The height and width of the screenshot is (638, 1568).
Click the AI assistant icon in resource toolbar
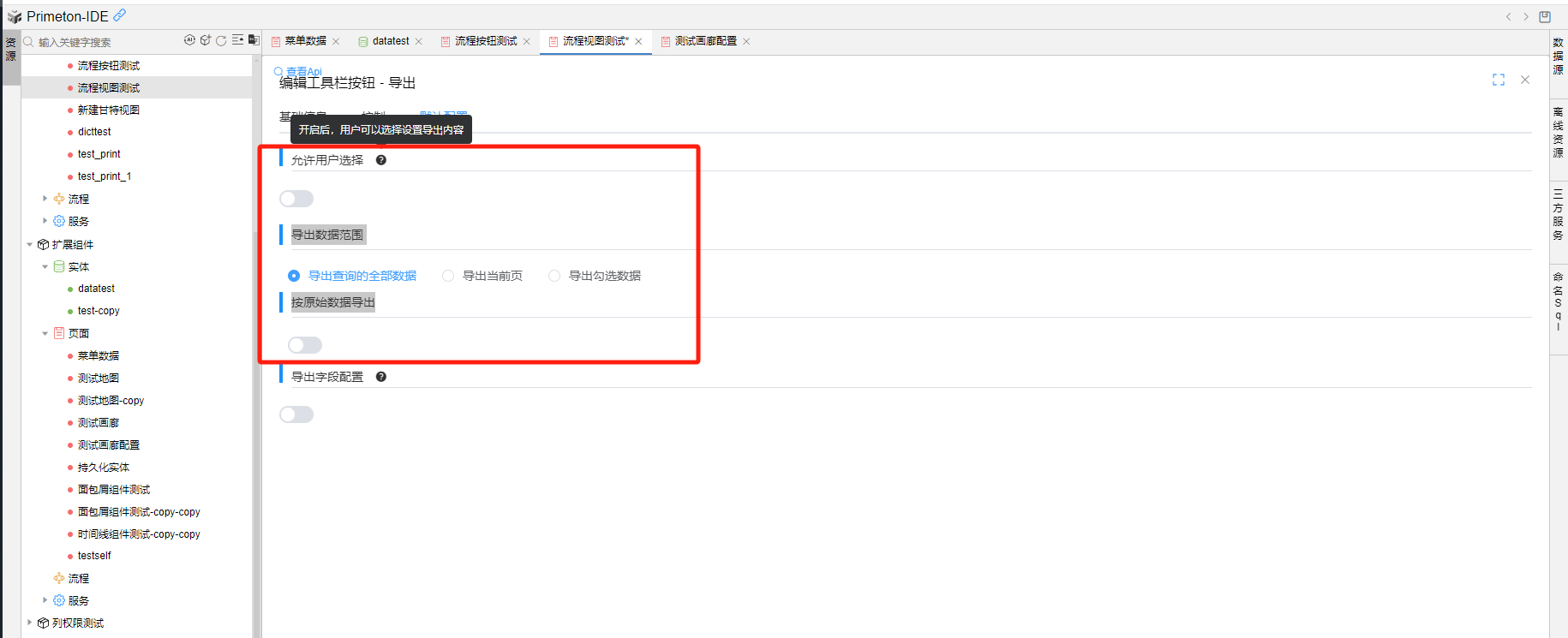click(x=189, y=40)
